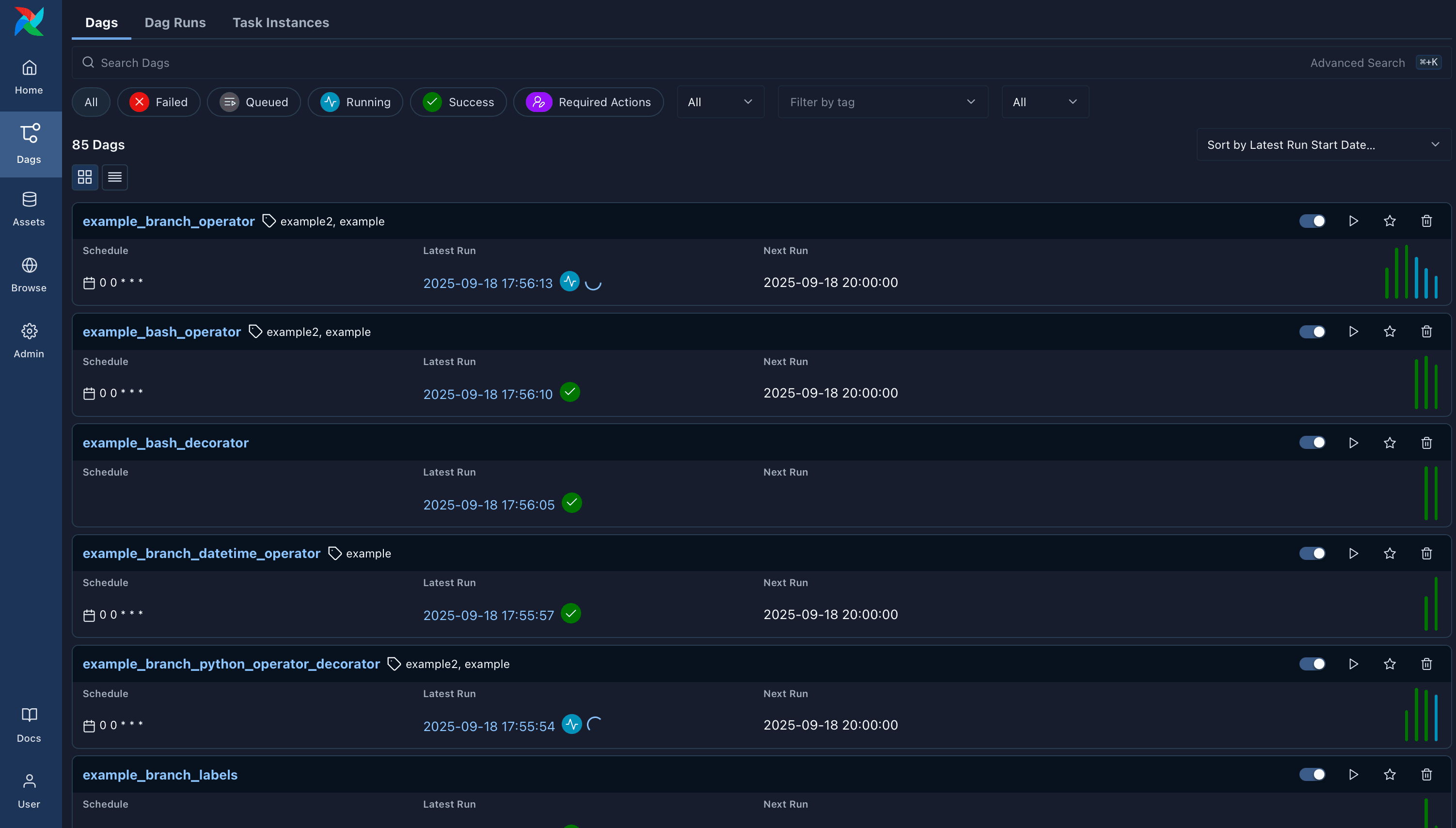Screen dimensions: 1456x828
Task: Disable the example_branch_labels DAG switch
Action: click(1312, 775)
